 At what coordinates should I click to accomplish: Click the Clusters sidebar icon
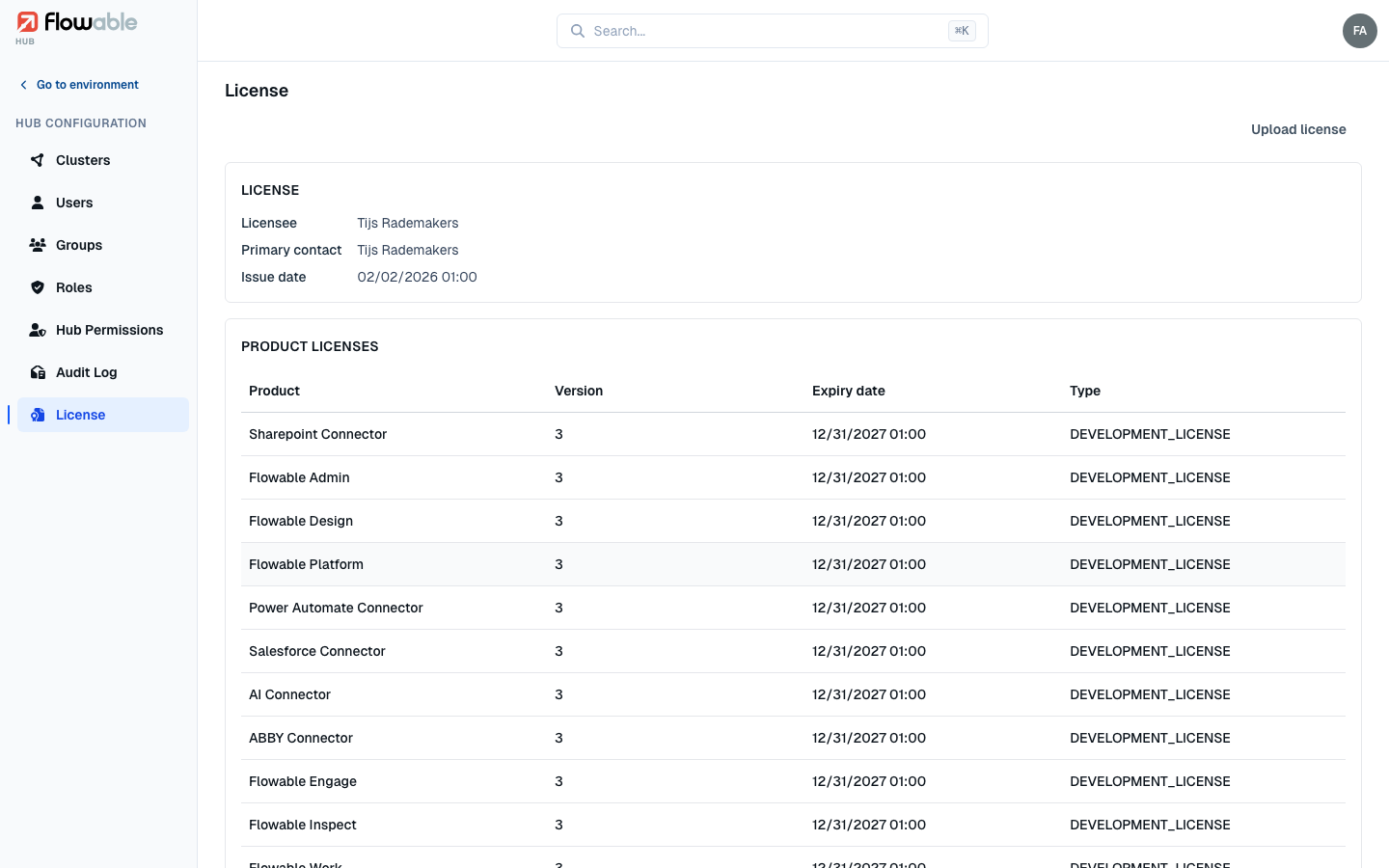(38, 160)
